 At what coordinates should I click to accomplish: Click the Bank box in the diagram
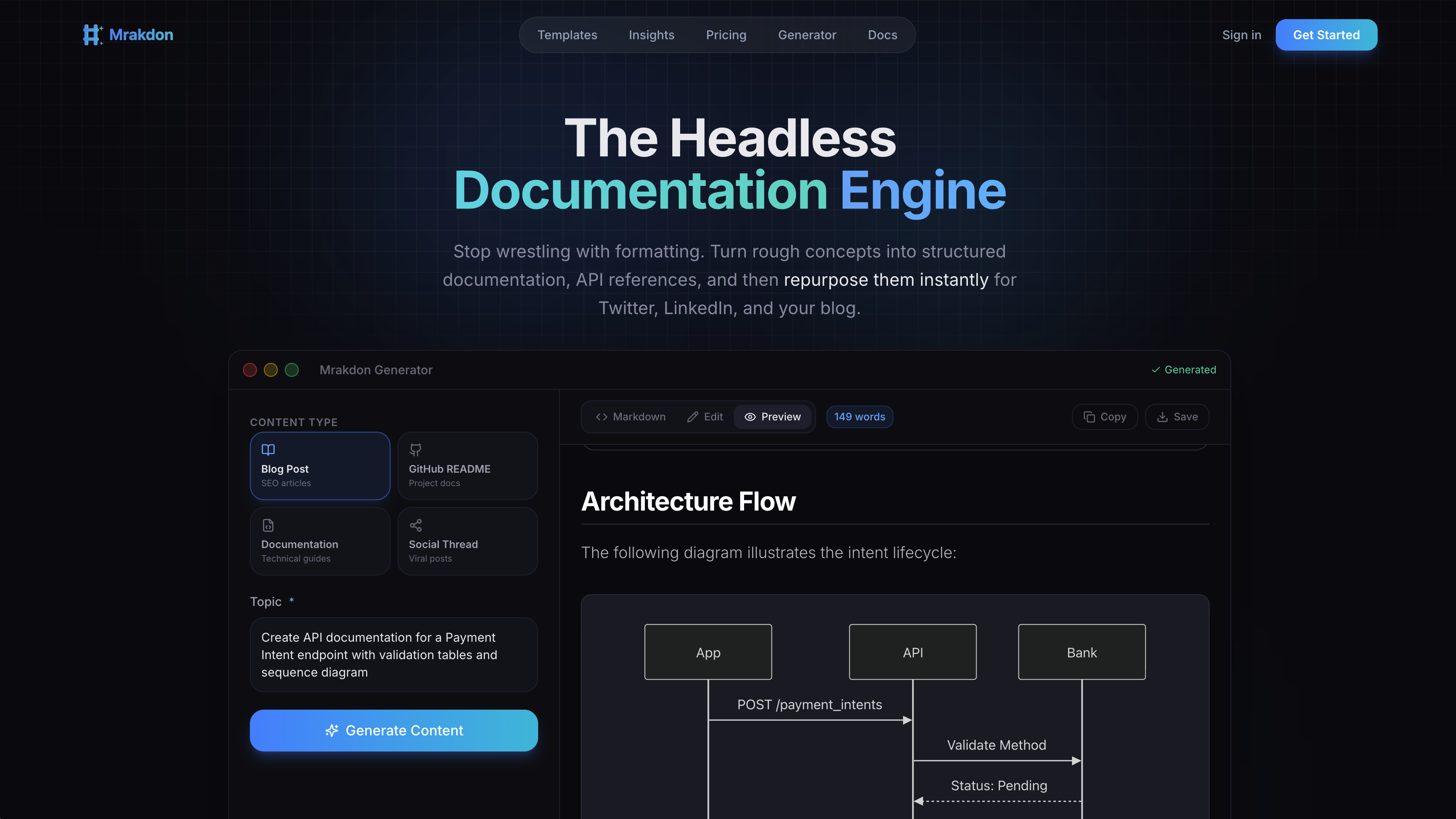click(x=1081, y=652)
